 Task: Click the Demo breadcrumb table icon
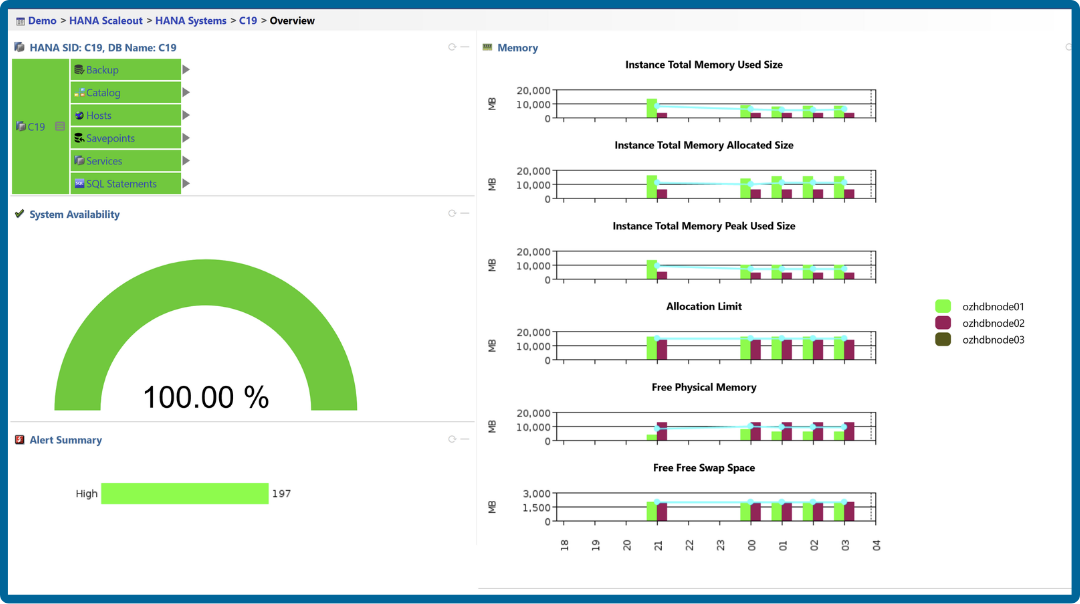click(x=21, y=21)
